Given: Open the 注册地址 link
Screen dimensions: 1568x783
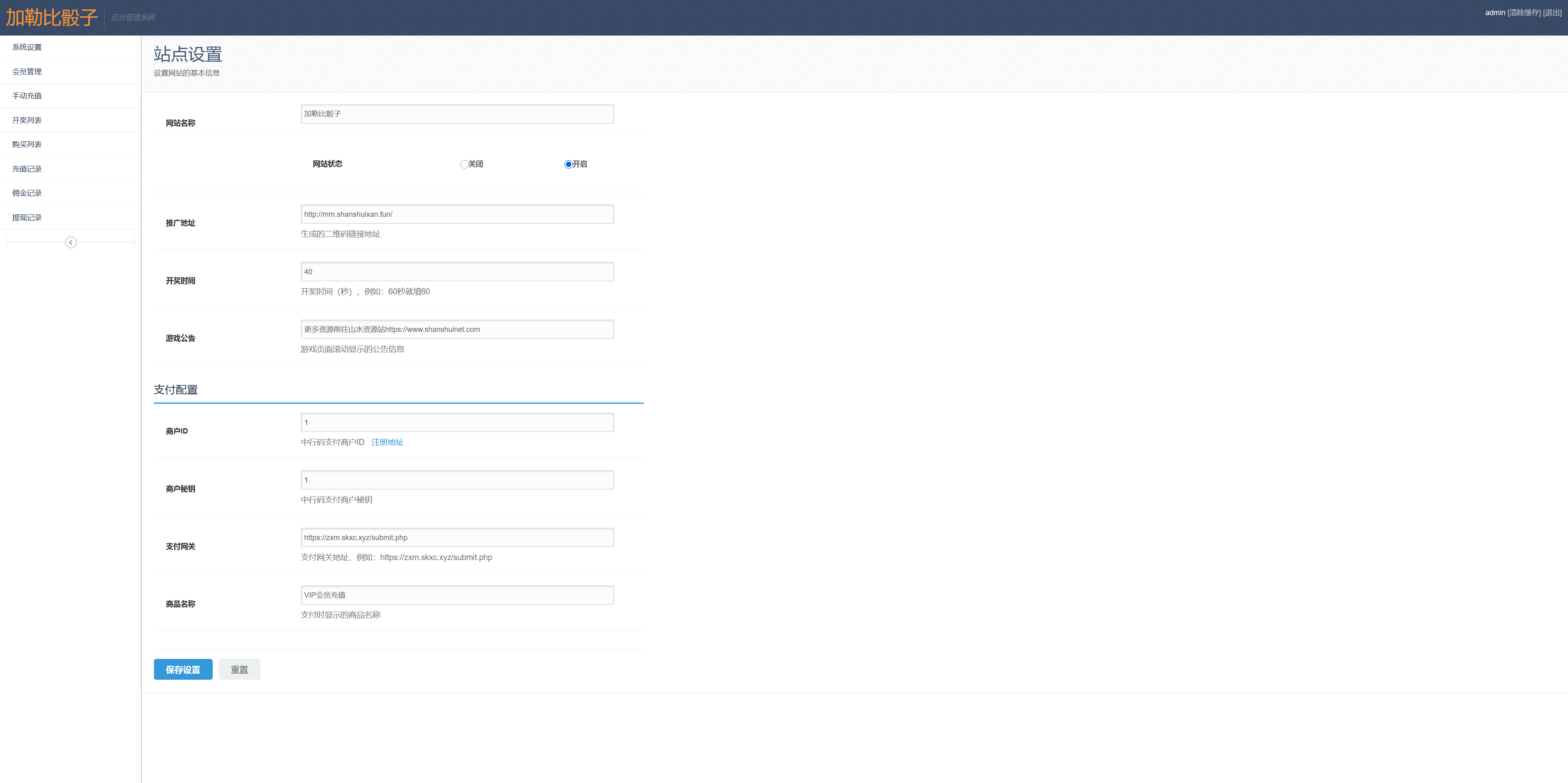Looking at the screenshot, I should (387, 442).
